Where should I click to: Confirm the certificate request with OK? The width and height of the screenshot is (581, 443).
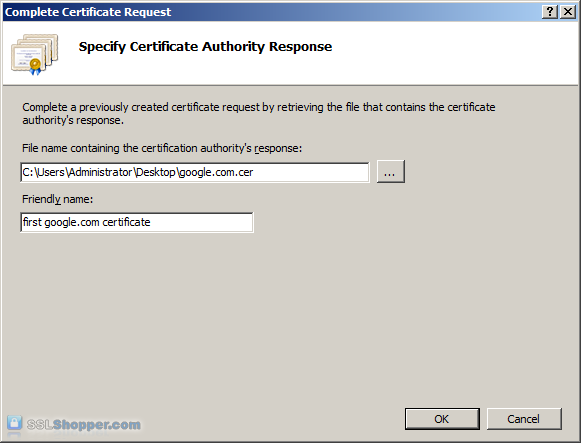click(442, 419)
